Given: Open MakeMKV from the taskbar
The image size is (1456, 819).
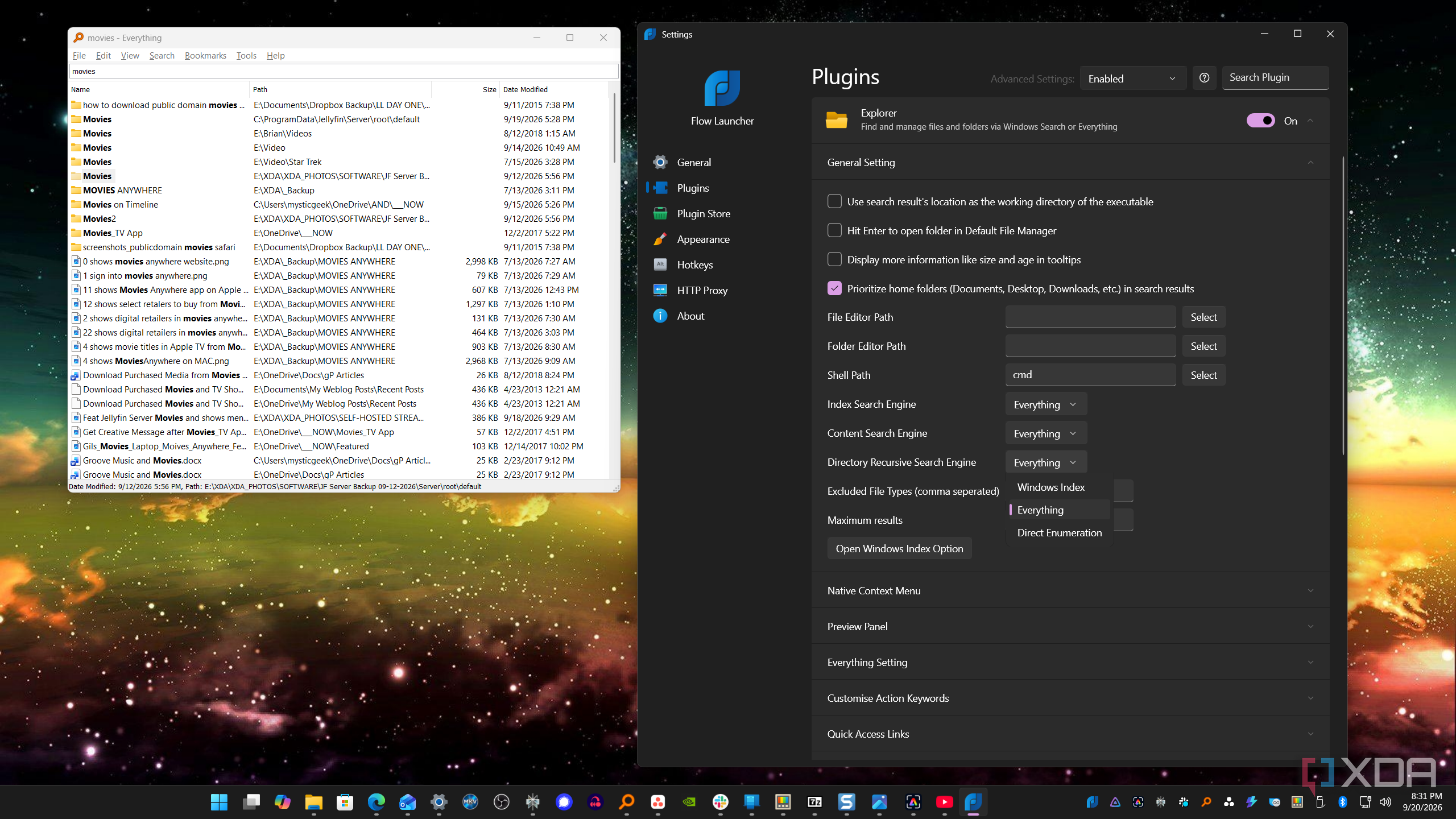Looking at the screenshot, I should pyautogui.click(x=470, y=802).
